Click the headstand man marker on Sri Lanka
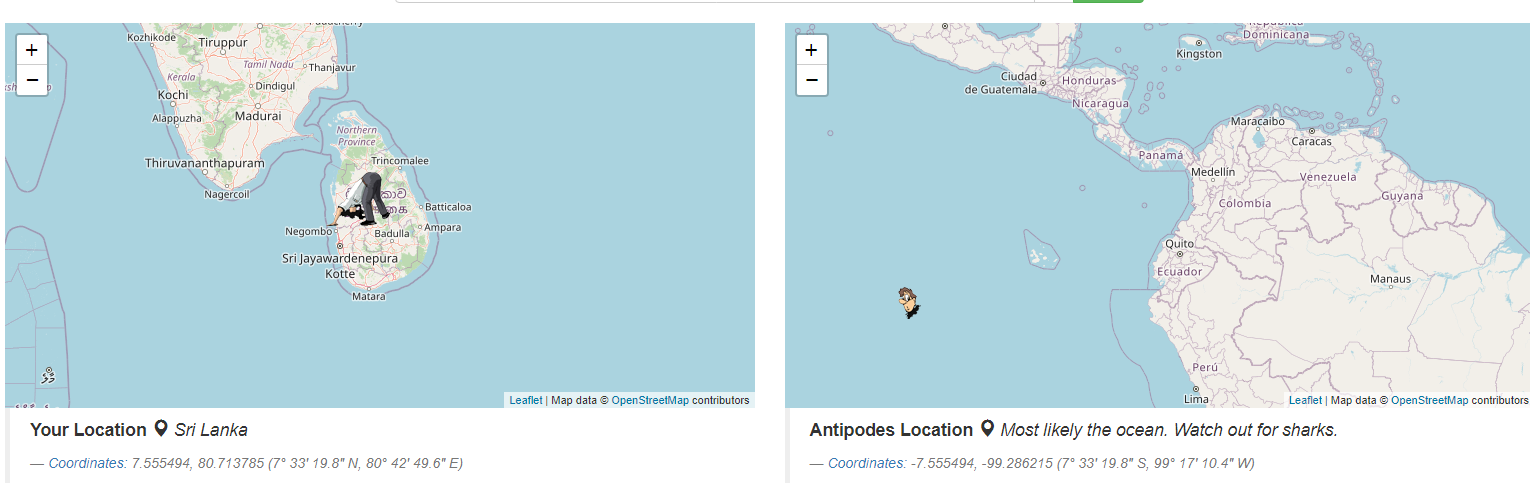Image resolution: width=1530 pixels, height=488 pixels. click(x=360, y=199)
